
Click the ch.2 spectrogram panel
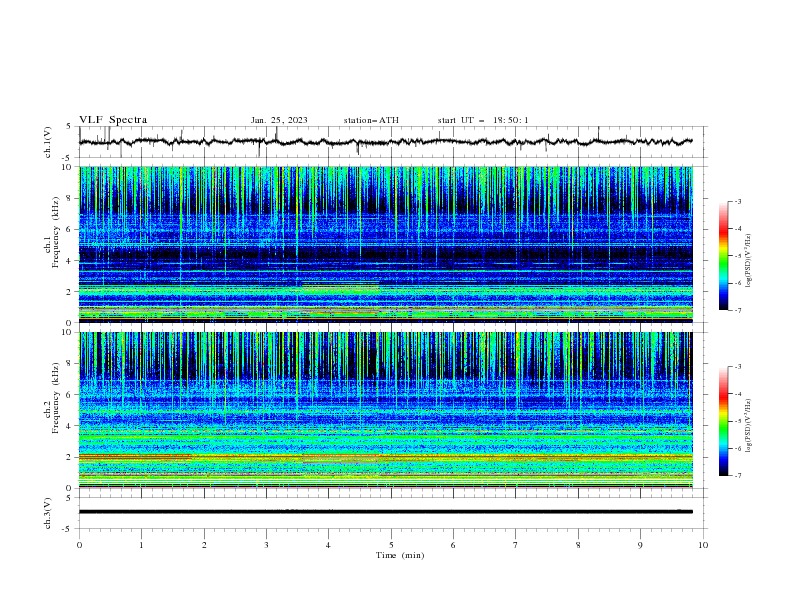[x=386, y=410]
